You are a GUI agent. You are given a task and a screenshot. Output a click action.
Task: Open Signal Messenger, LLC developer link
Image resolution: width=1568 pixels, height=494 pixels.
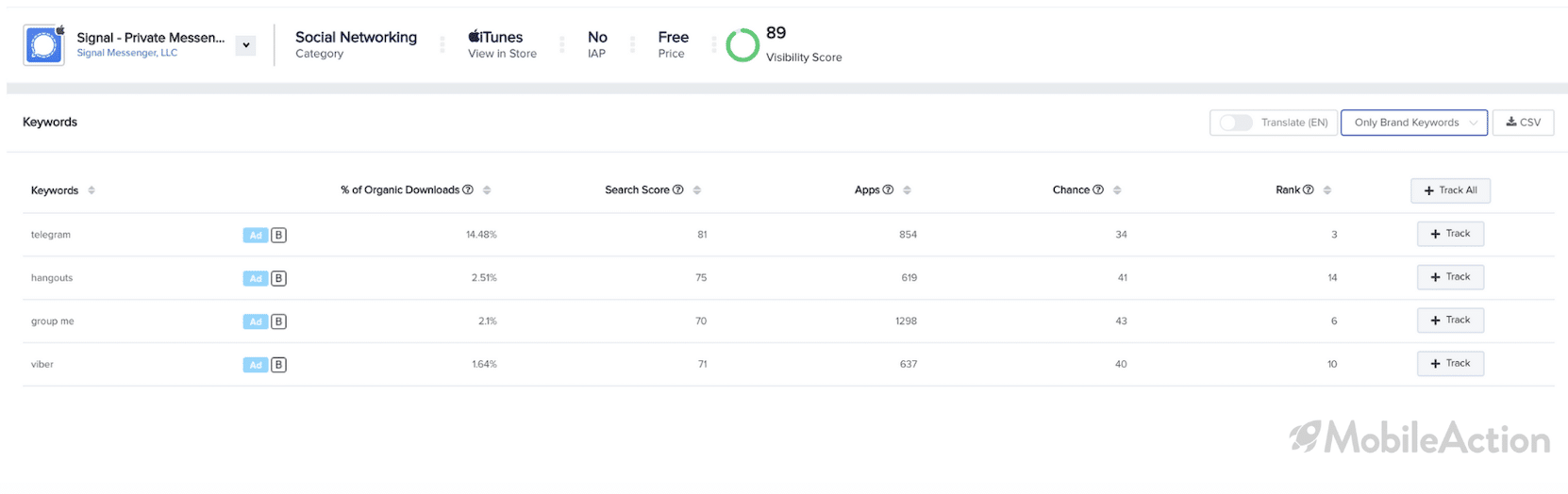[126, 54]
